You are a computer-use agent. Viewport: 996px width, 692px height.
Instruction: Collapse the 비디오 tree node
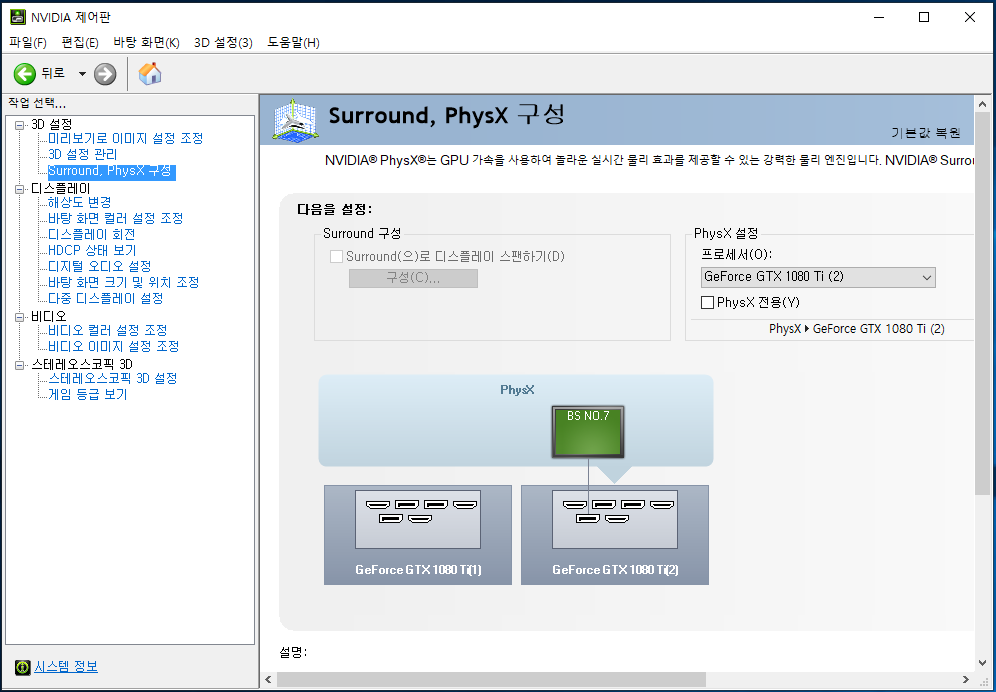coord(20,317)
